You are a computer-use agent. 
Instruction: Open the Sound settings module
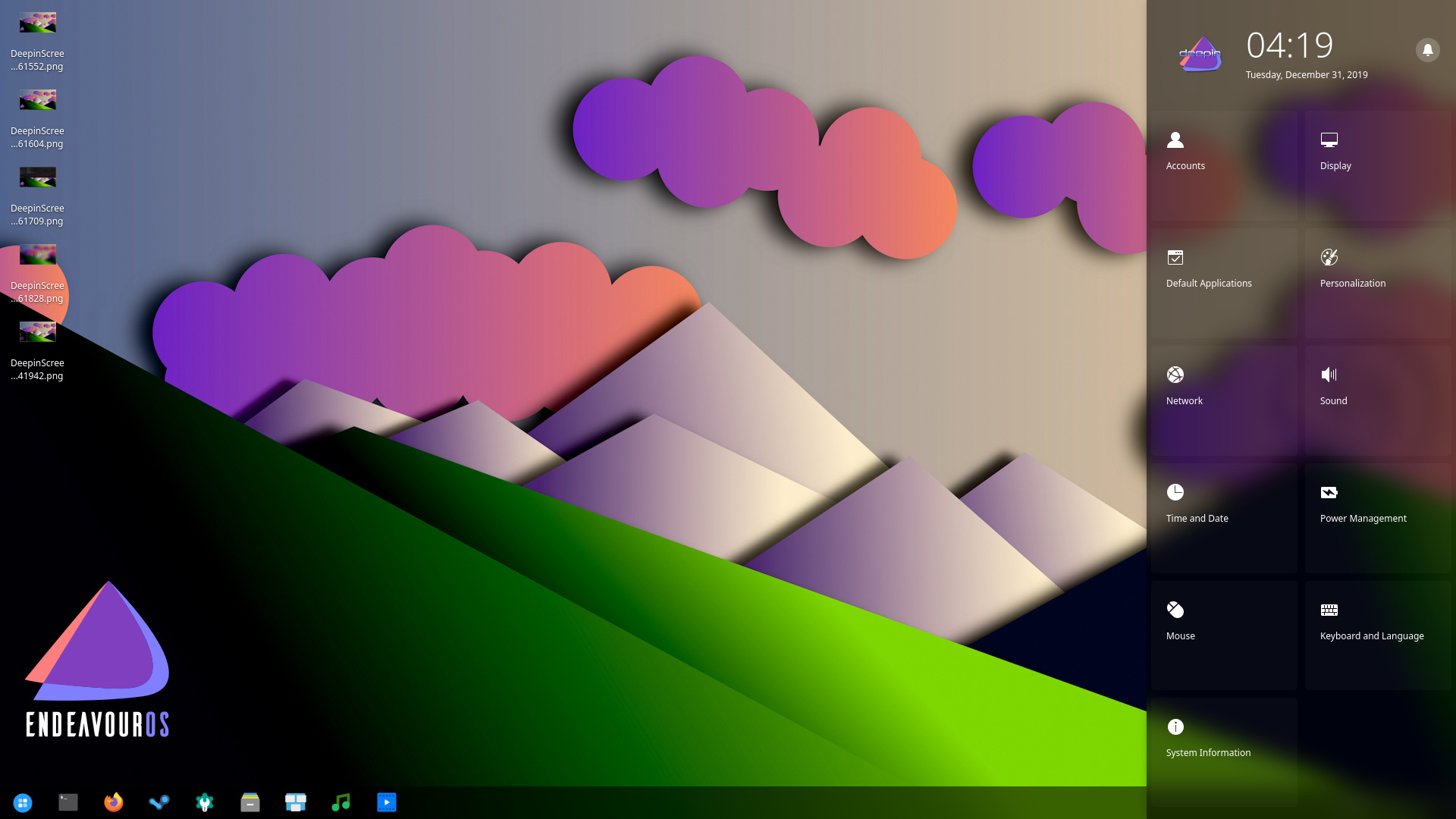1378,401
